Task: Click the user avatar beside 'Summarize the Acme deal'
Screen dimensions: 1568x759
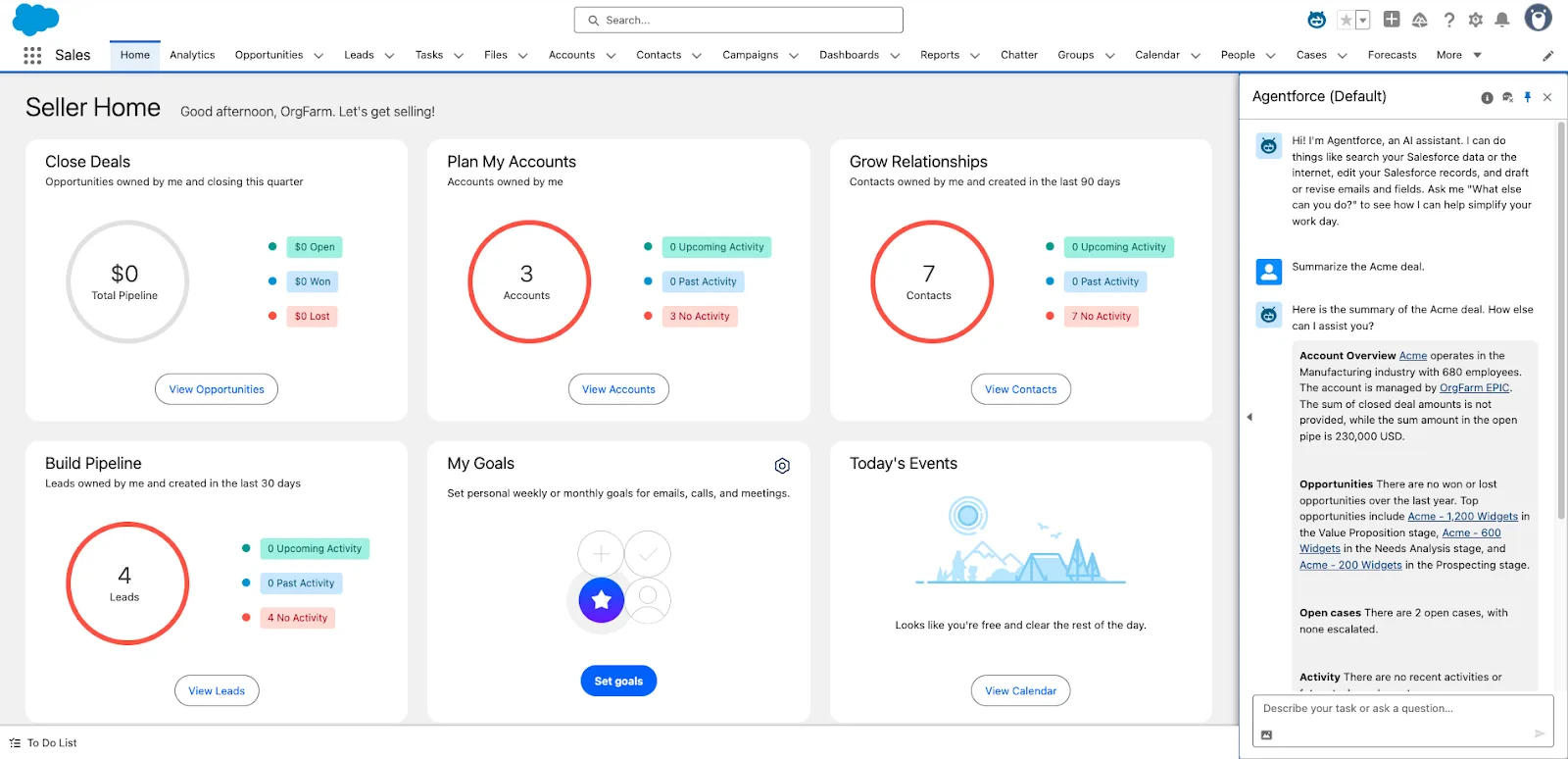Action: coord(1269,272)
